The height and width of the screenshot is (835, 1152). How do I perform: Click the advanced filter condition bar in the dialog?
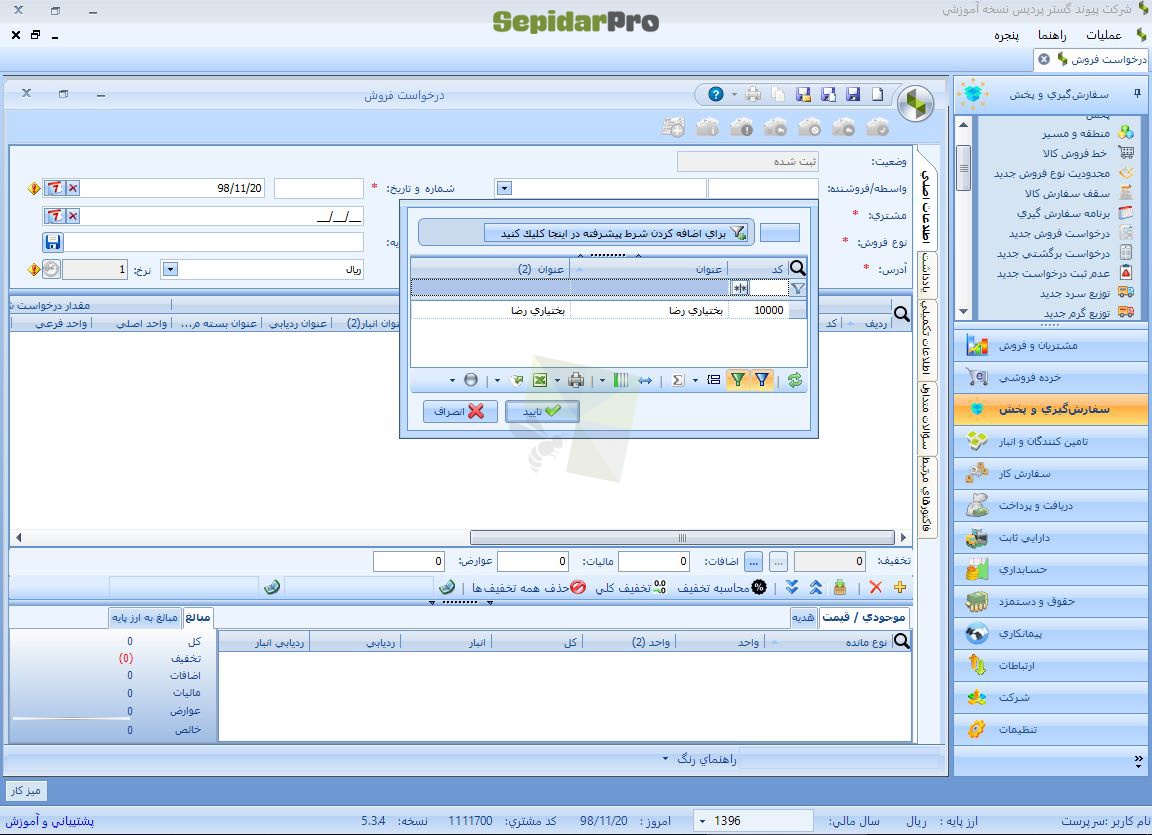pos(616,233)
